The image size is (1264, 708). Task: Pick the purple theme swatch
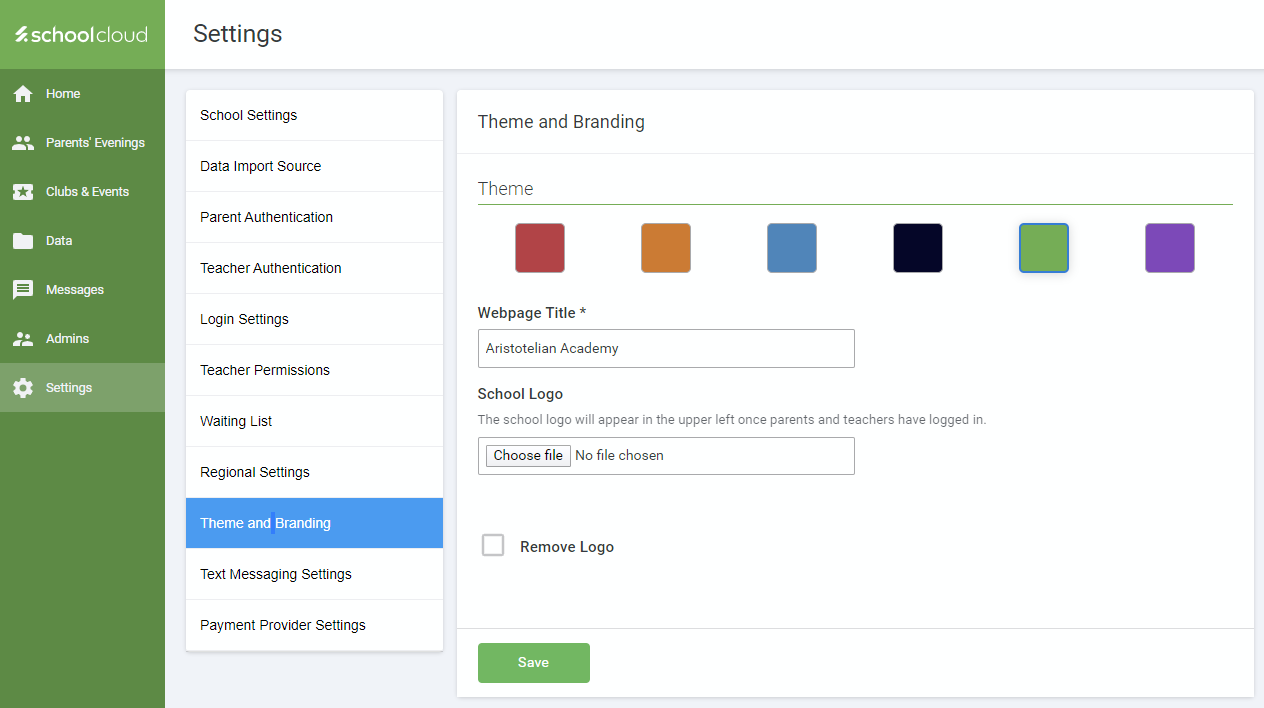[x=1170, y=248]
